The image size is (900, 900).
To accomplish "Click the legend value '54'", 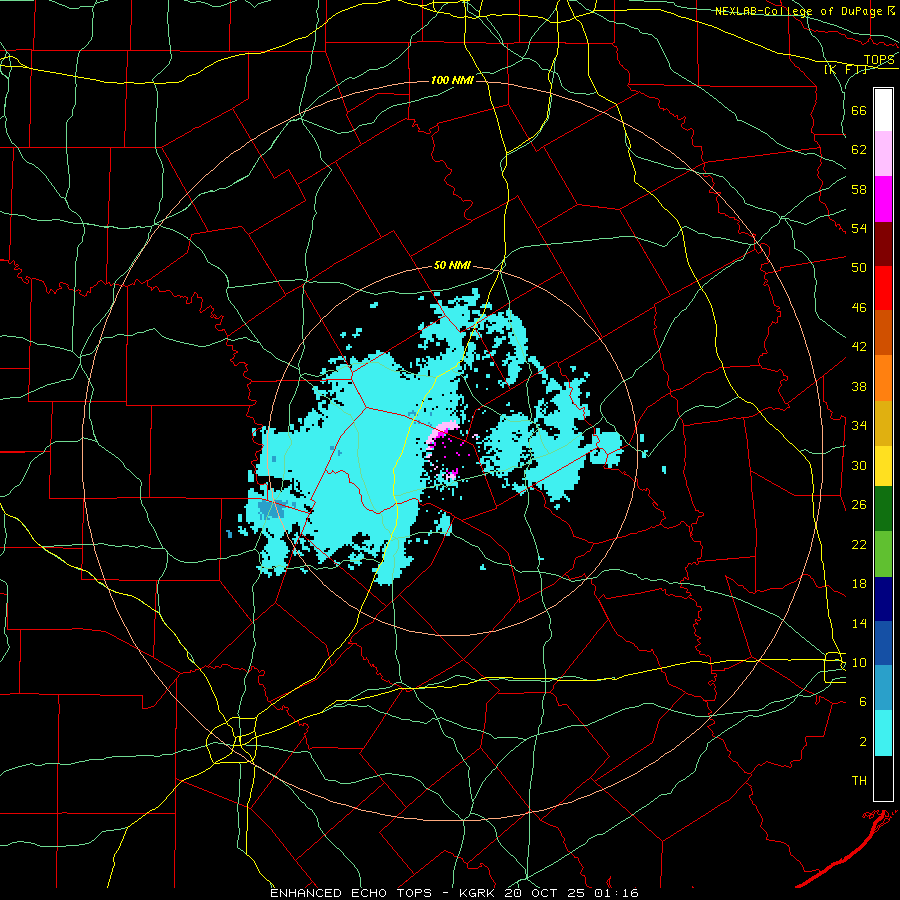I will [x=859, y=228].
